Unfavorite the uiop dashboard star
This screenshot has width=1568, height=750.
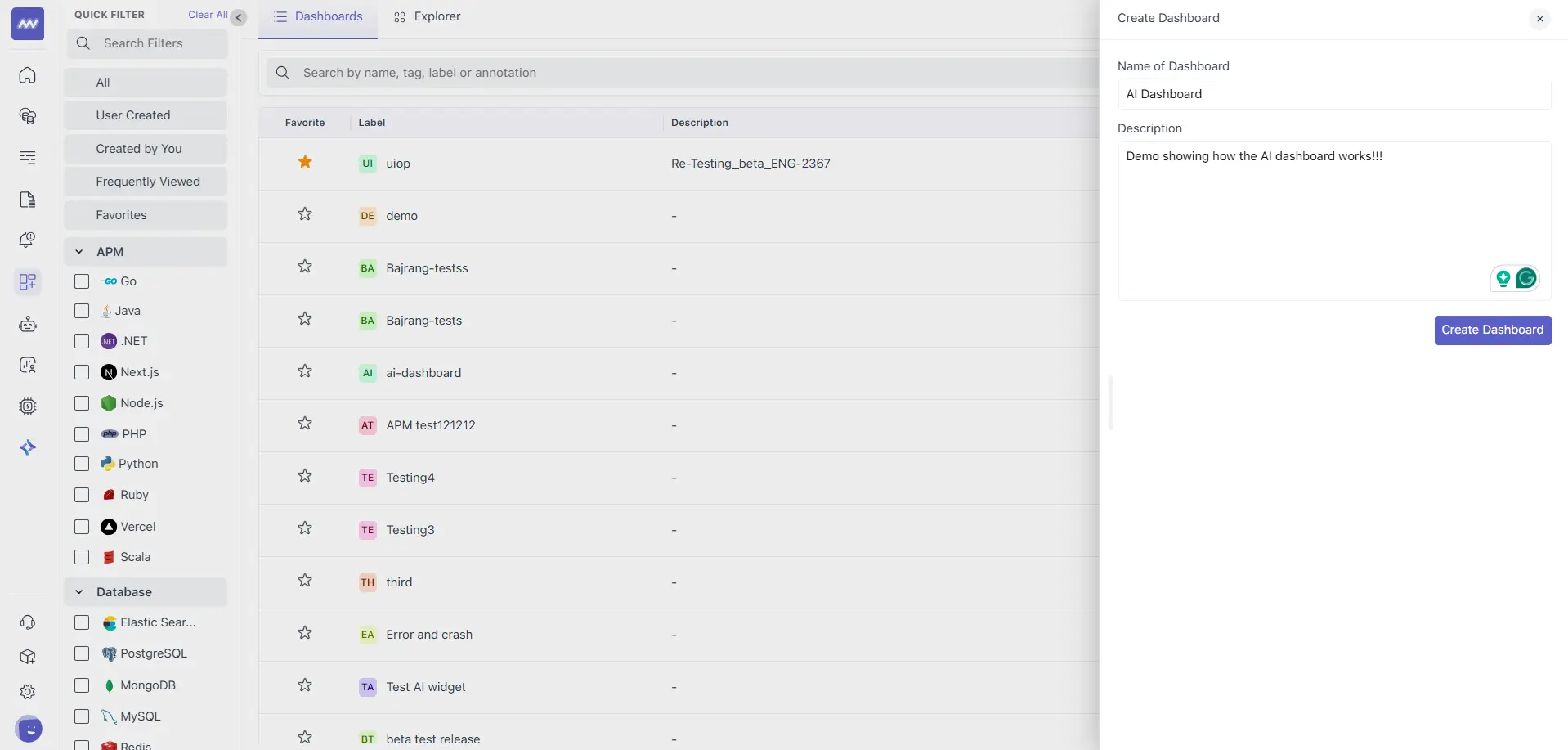[305, 162]
